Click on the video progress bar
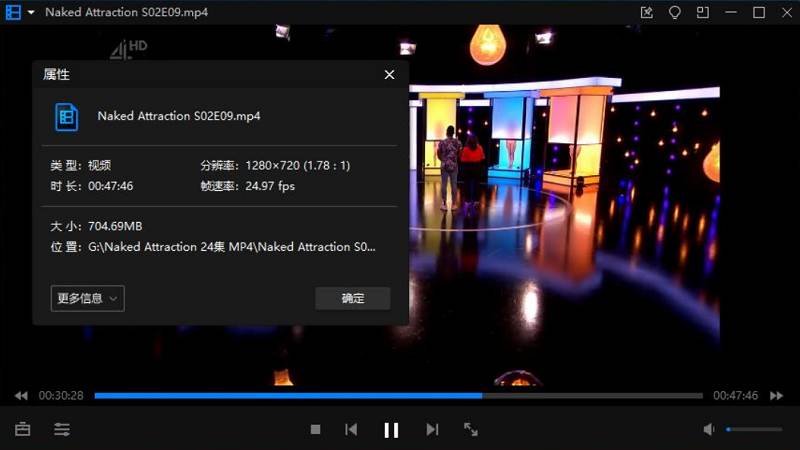 click(398, 396)
